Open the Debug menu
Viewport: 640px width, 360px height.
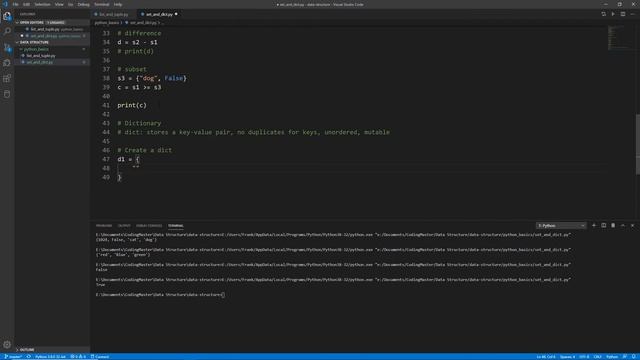[83, 4]
